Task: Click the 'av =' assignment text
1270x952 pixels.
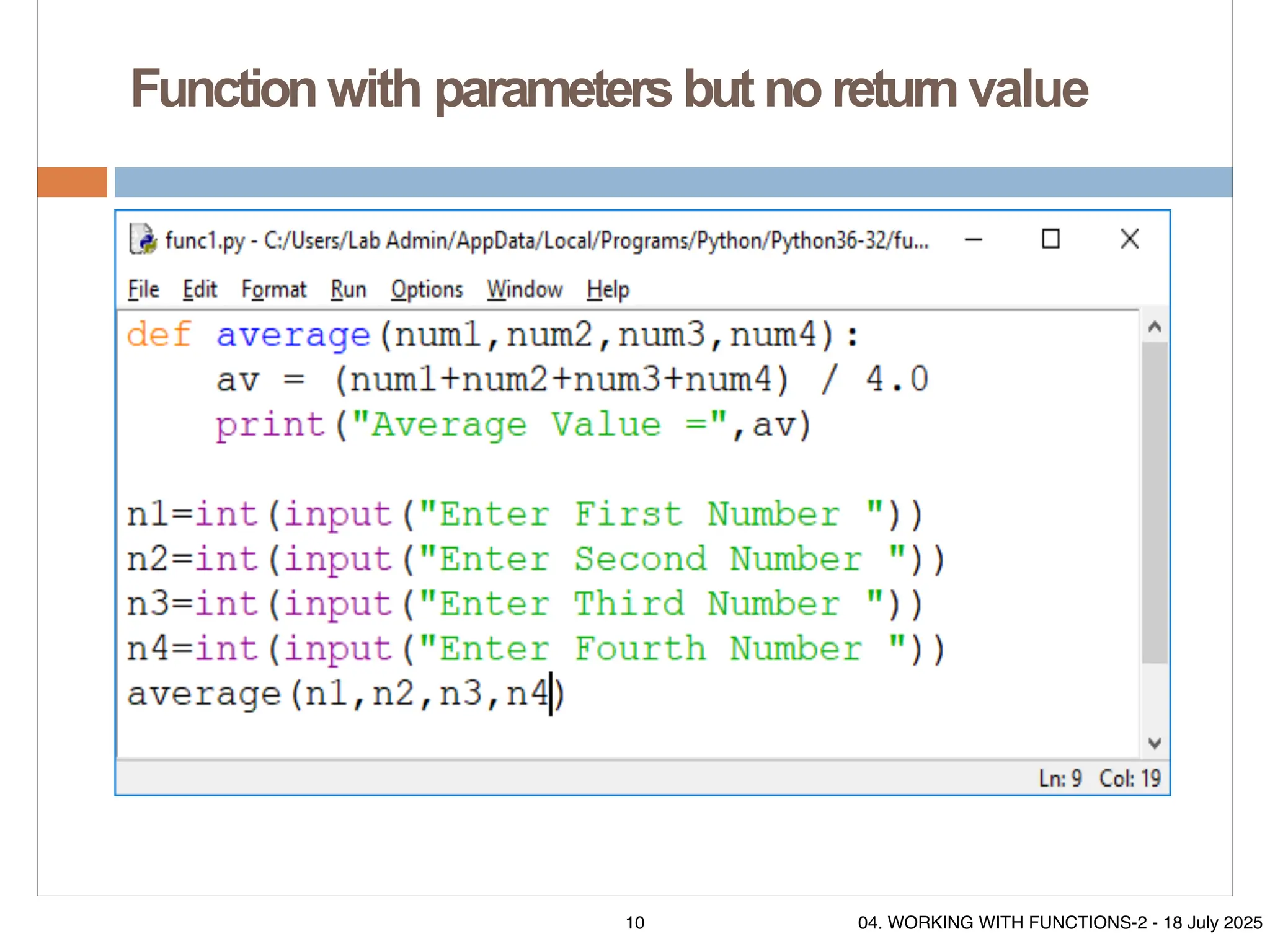Action: [260, 379]
